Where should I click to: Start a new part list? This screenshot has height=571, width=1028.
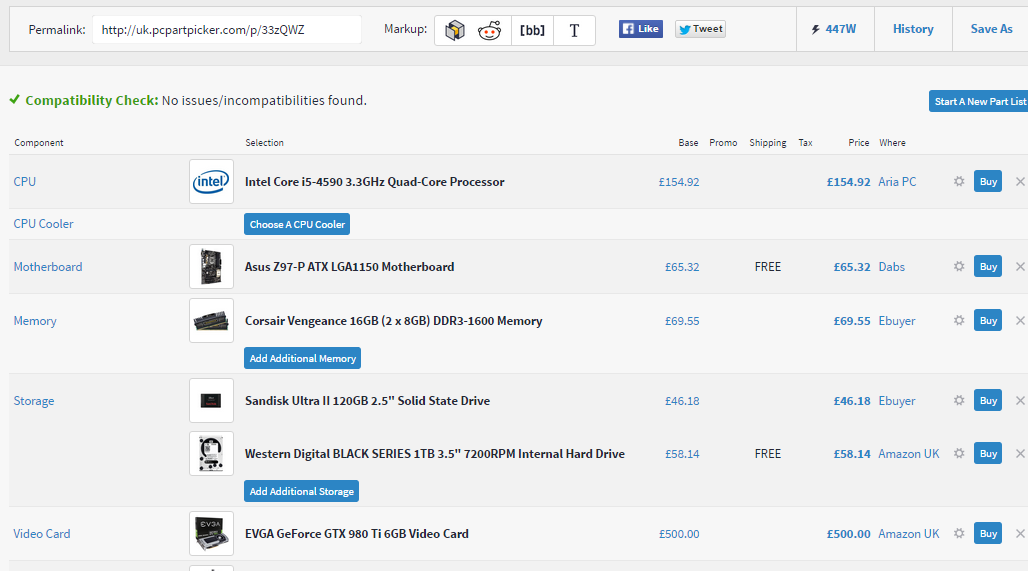979,101
